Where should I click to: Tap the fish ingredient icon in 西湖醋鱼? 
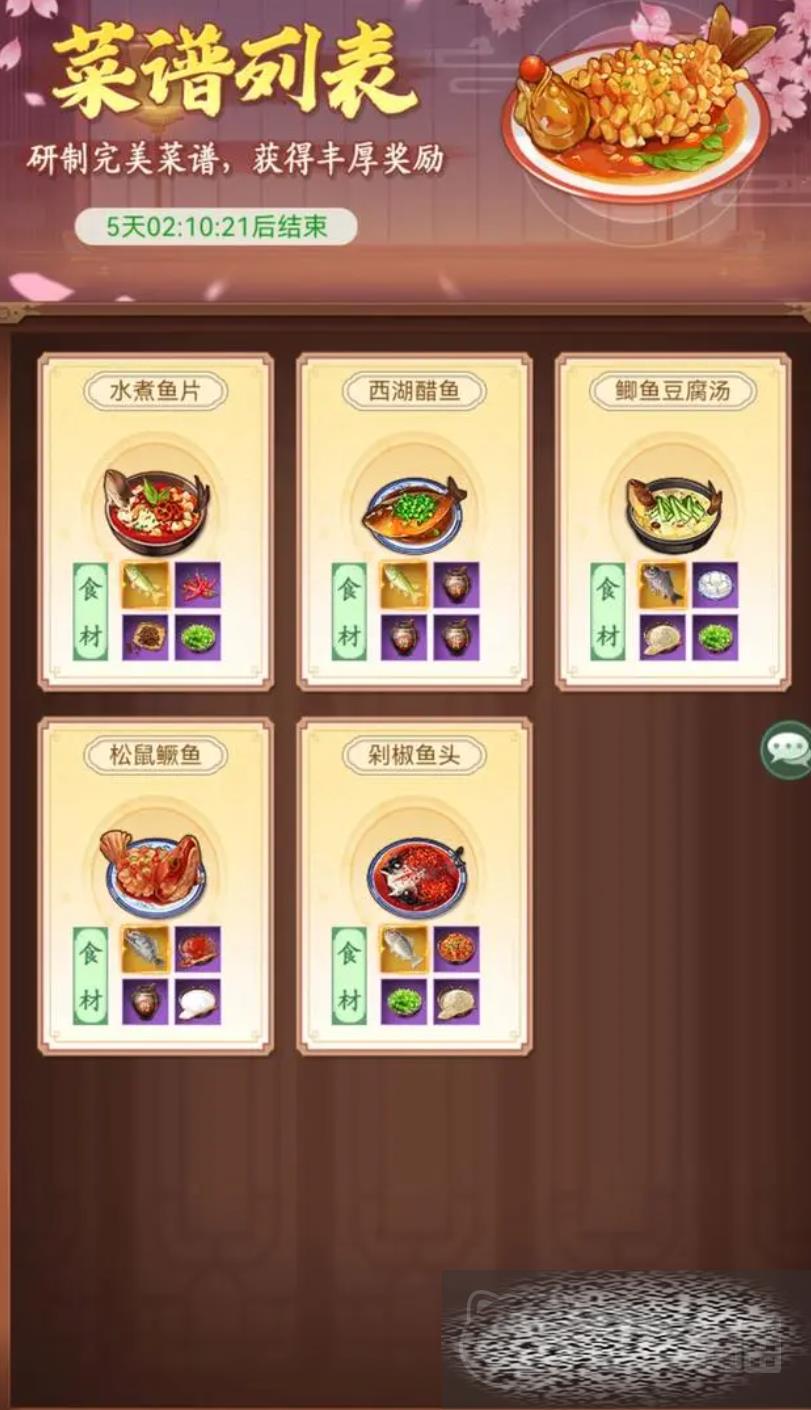404,585
